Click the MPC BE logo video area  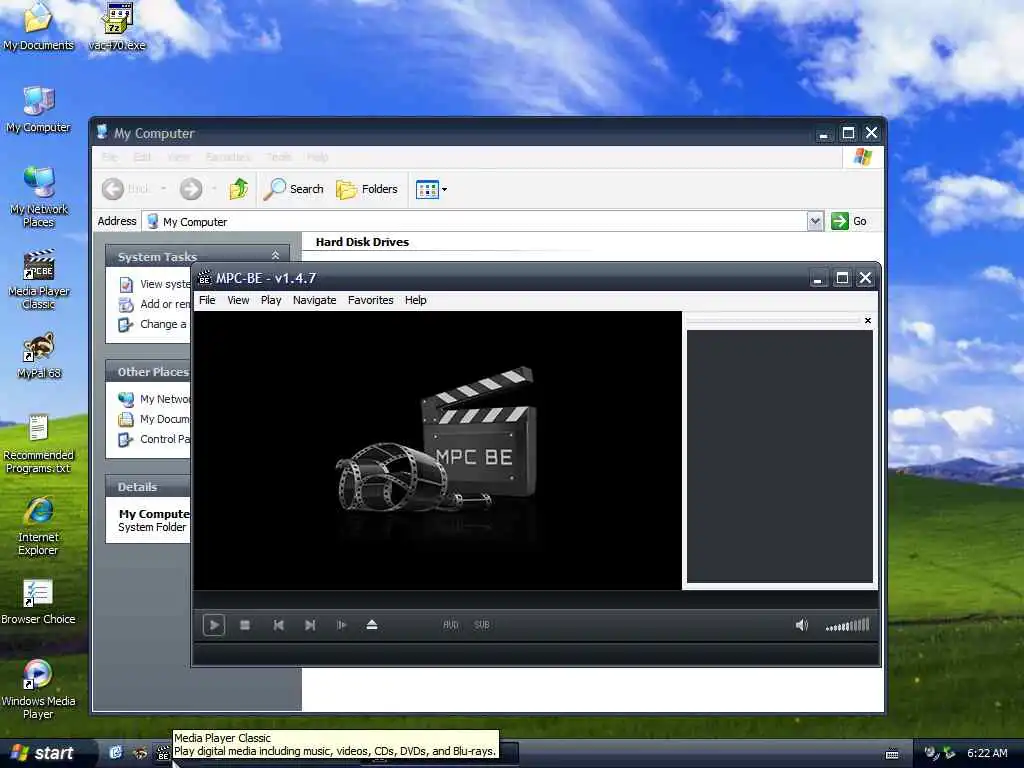438,451
